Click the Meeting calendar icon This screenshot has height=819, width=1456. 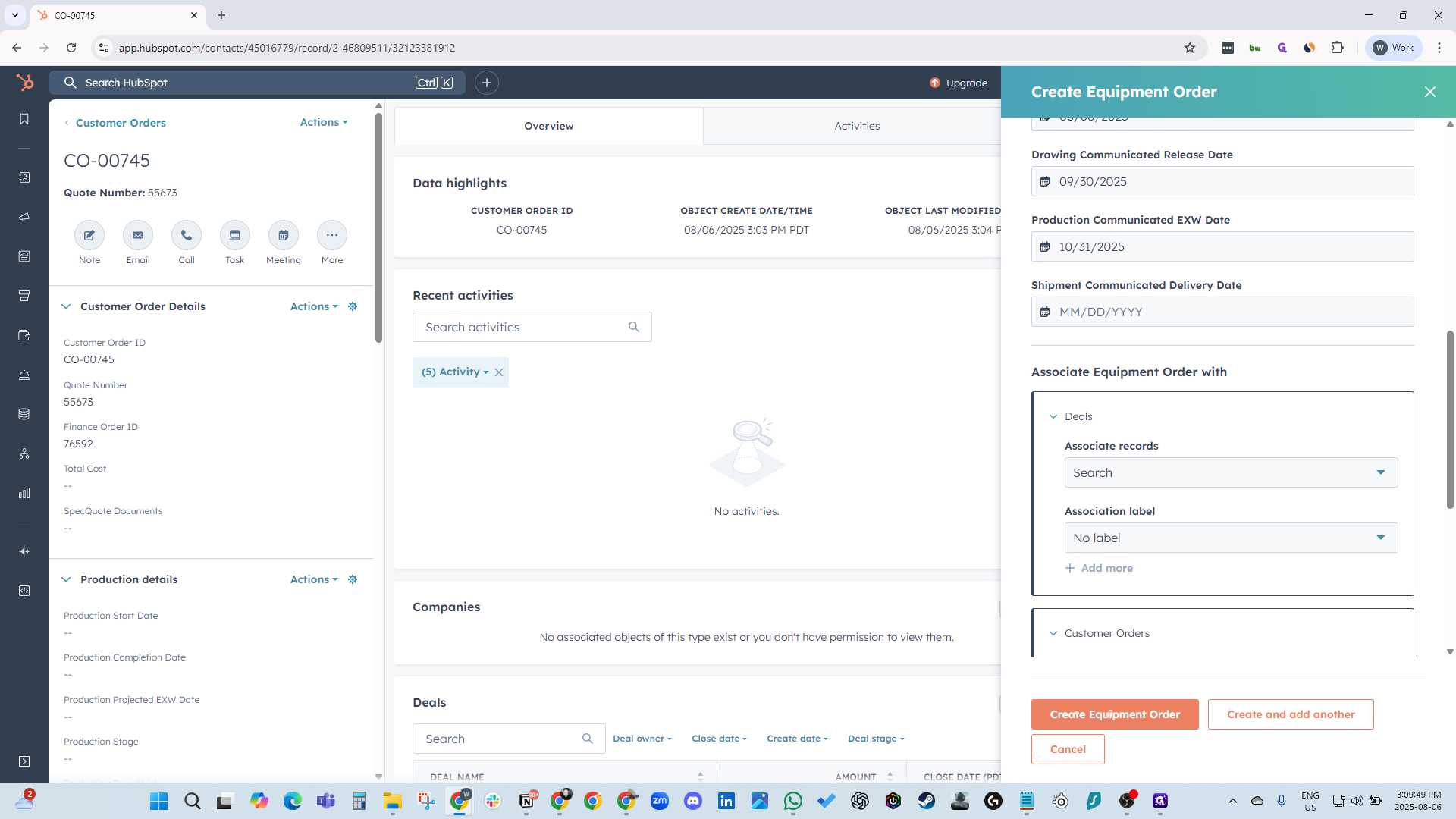click(x=283, y=235)
